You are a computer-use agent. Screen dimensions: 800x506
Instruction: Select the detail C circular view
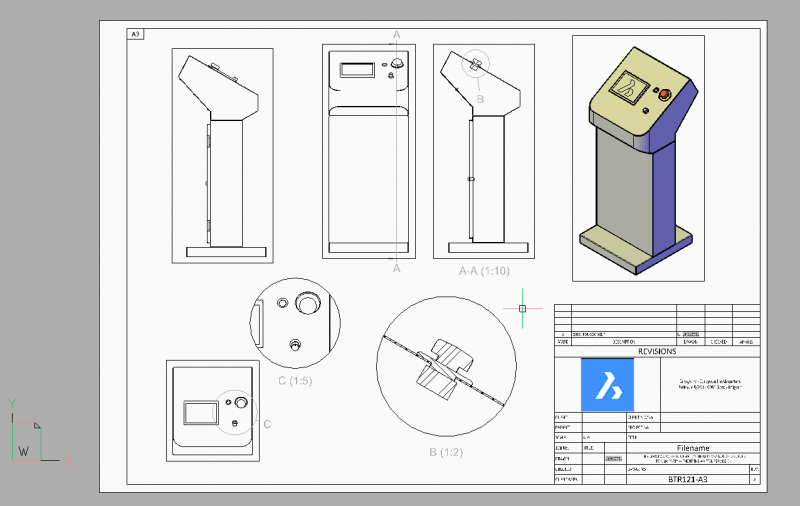(x=295, y=323)
